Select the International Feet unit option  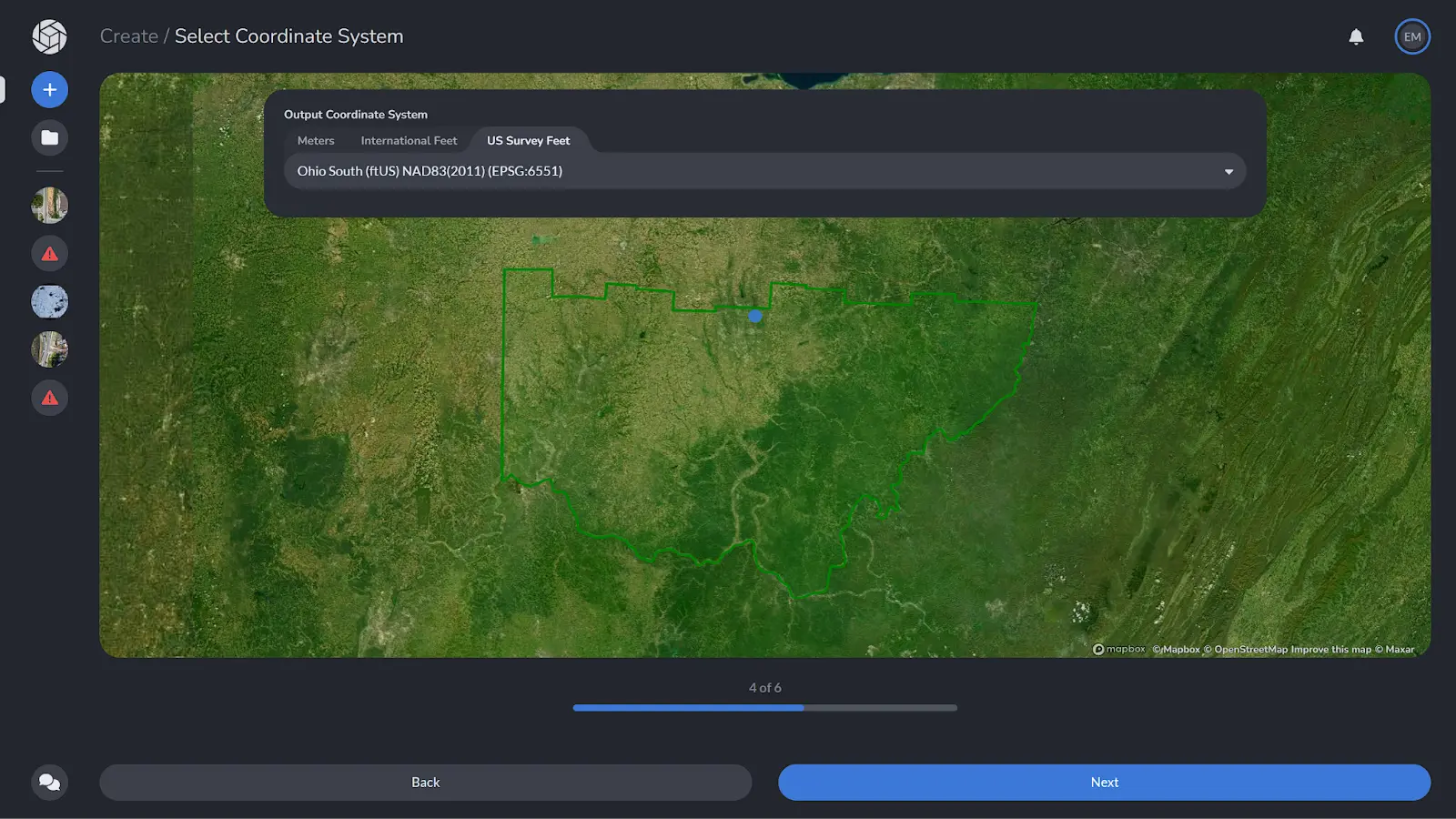click(409, 140)
